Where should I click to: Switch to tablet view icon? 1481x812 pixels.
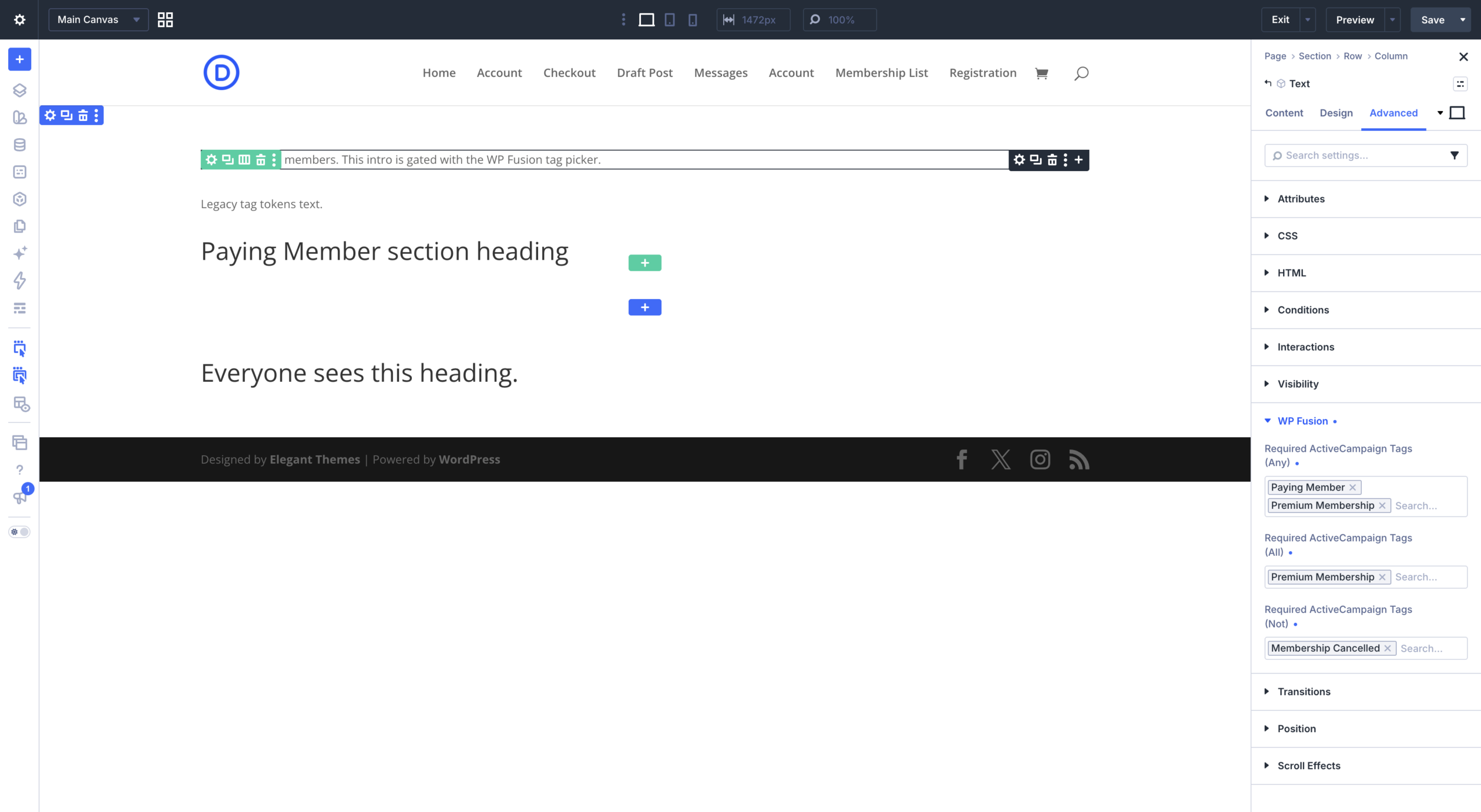point(669,20)
